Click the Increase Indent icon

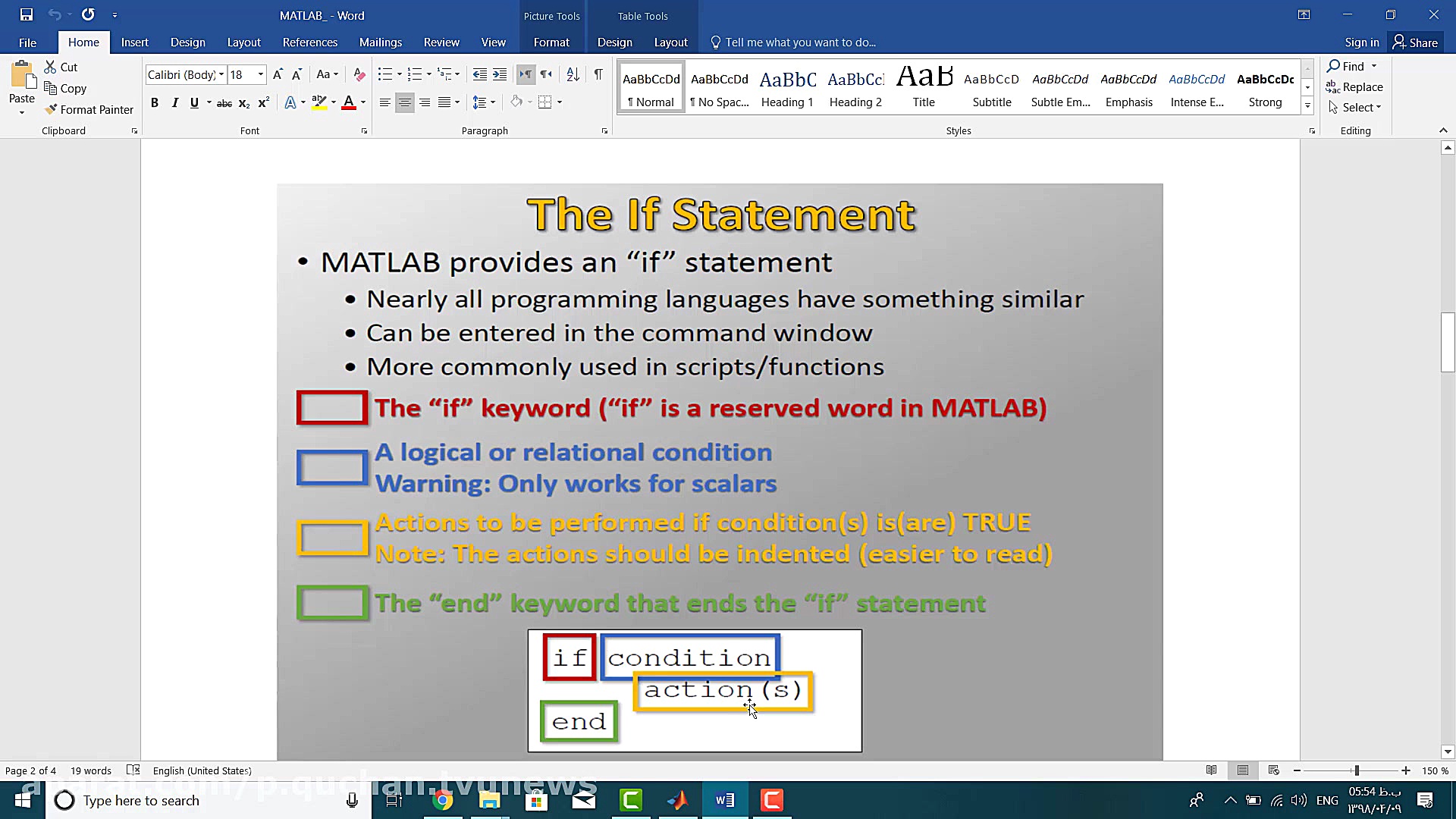pyautogui.click(x=500, y=74)
